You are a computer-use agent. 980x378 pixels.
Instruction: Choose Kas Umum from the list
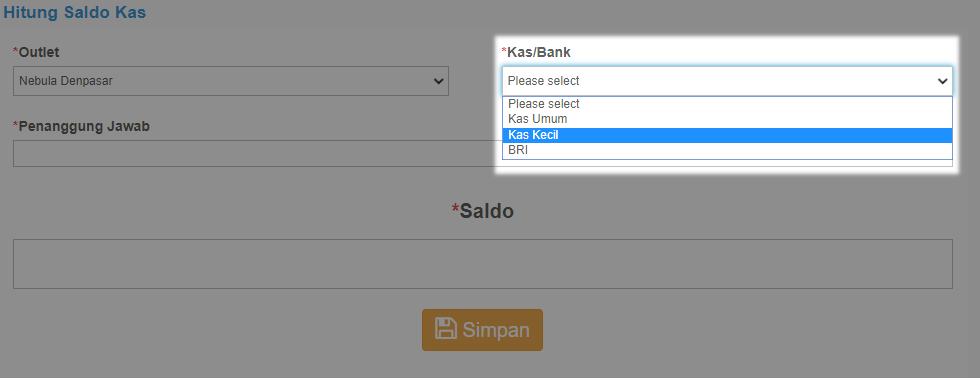[x=728, y=119]
